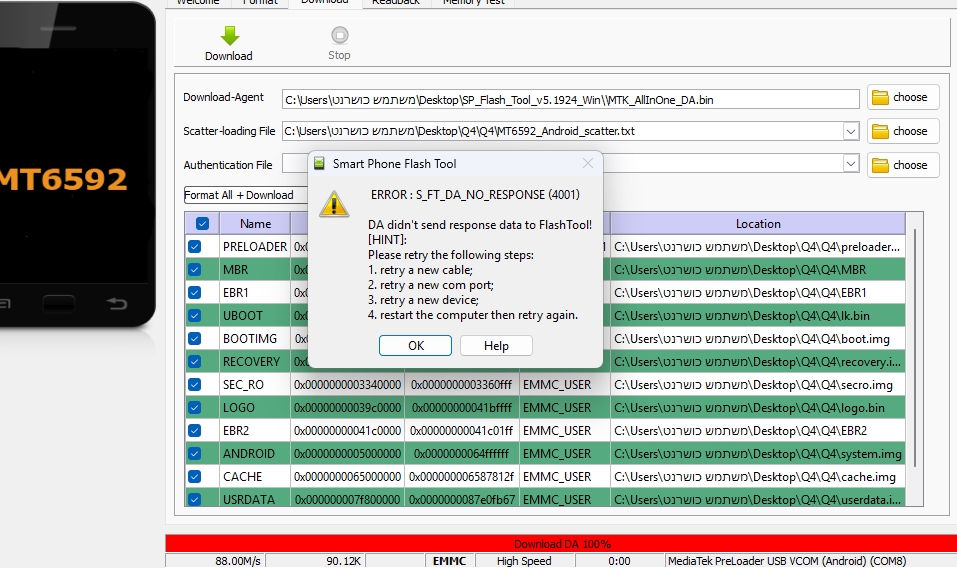Uncheck the ANDROID partition checkbox
The height and width of the screenshot is (568, 957).
[x=195, y=454]
